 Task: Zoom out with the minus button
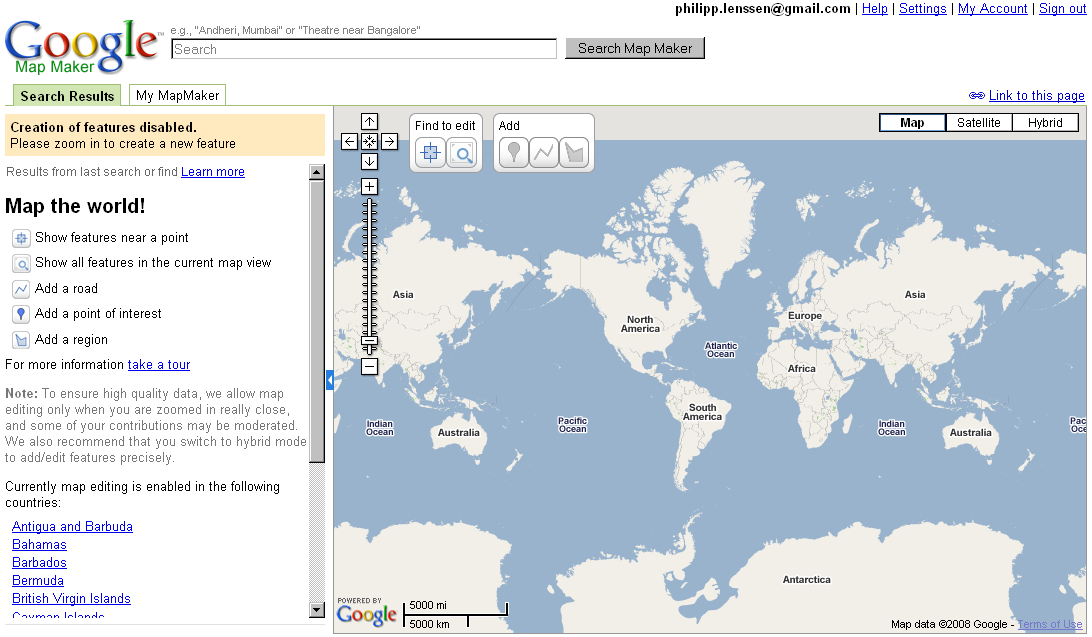pyautogui.click(x=369, y=366)
